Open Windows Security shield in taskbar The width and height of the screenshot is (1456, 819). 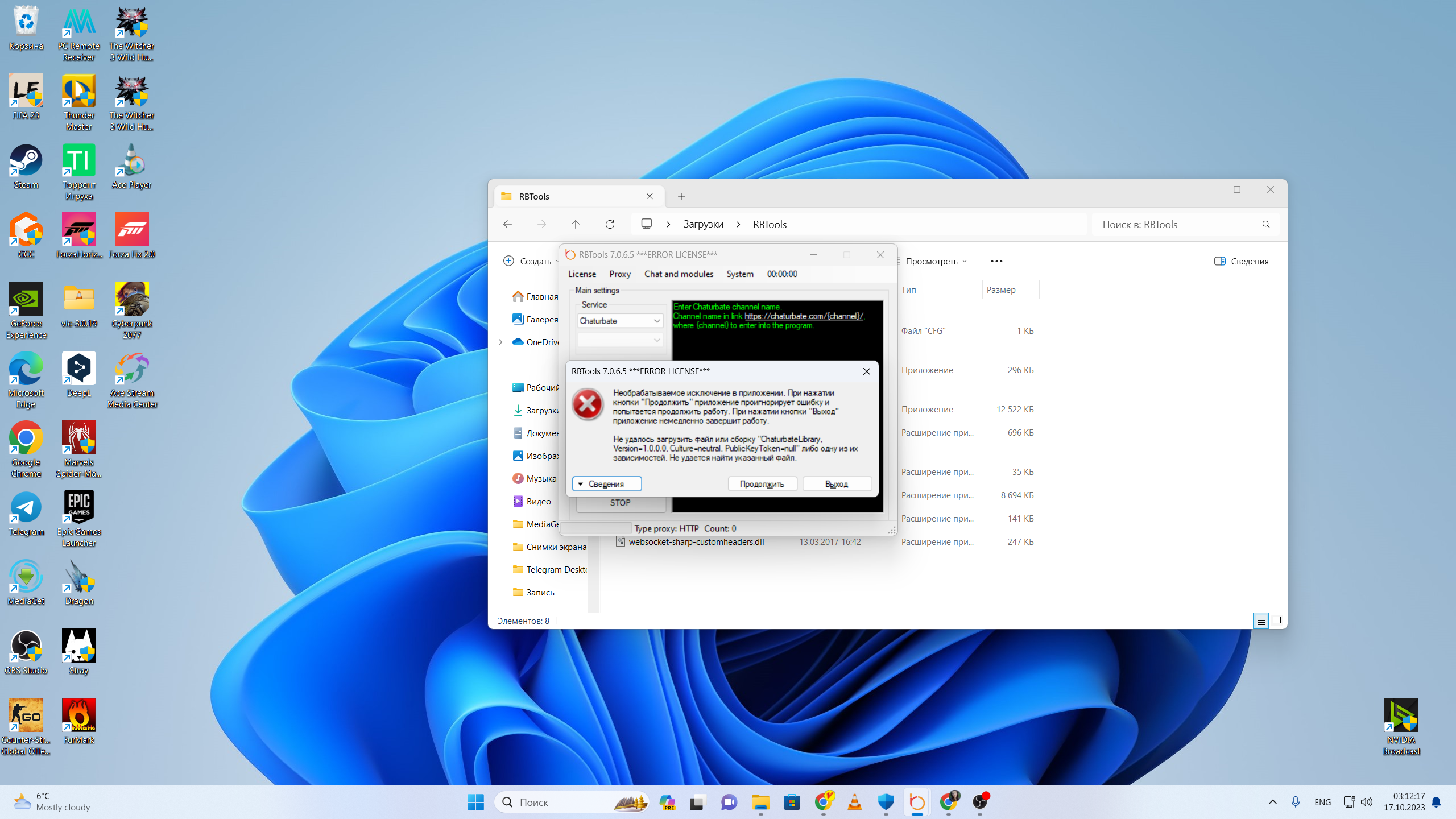(x=886, y=802)
